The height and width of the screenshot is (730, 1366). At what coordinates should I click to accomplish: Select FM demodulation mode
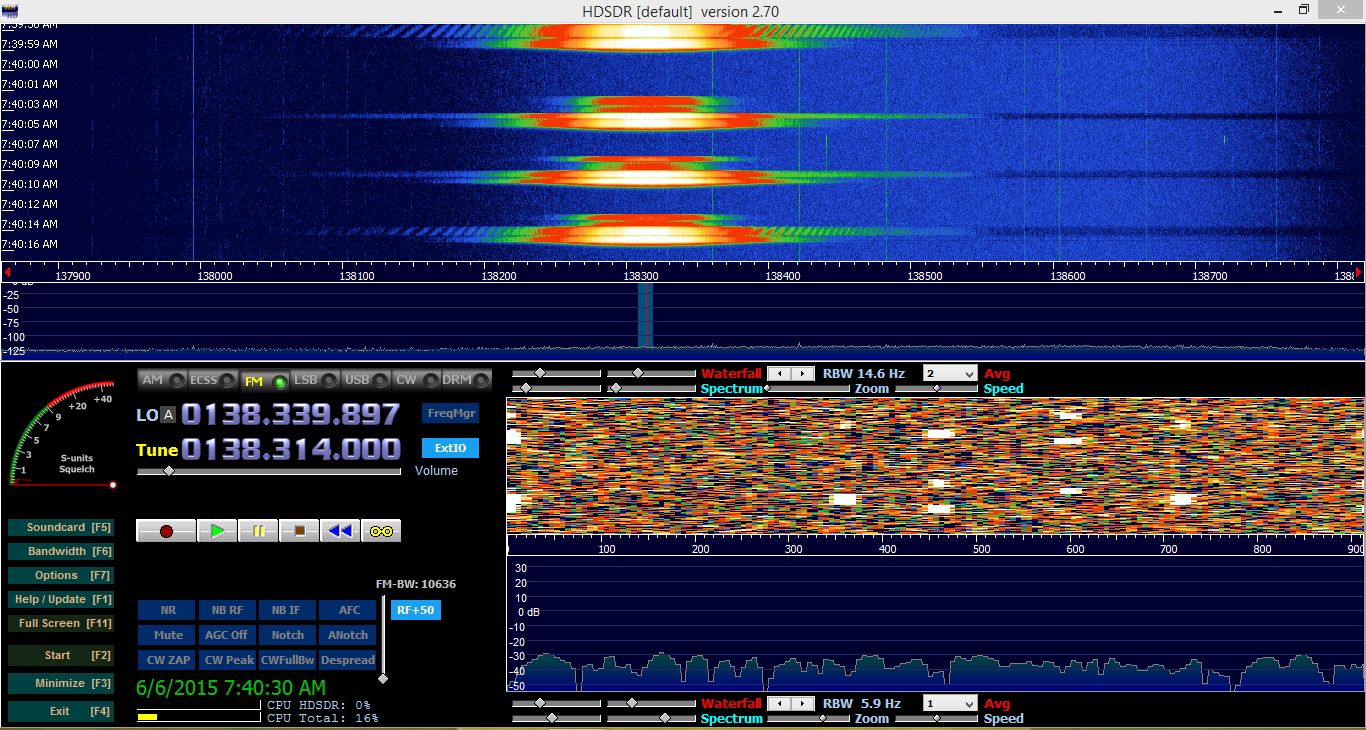pos(264,380)
